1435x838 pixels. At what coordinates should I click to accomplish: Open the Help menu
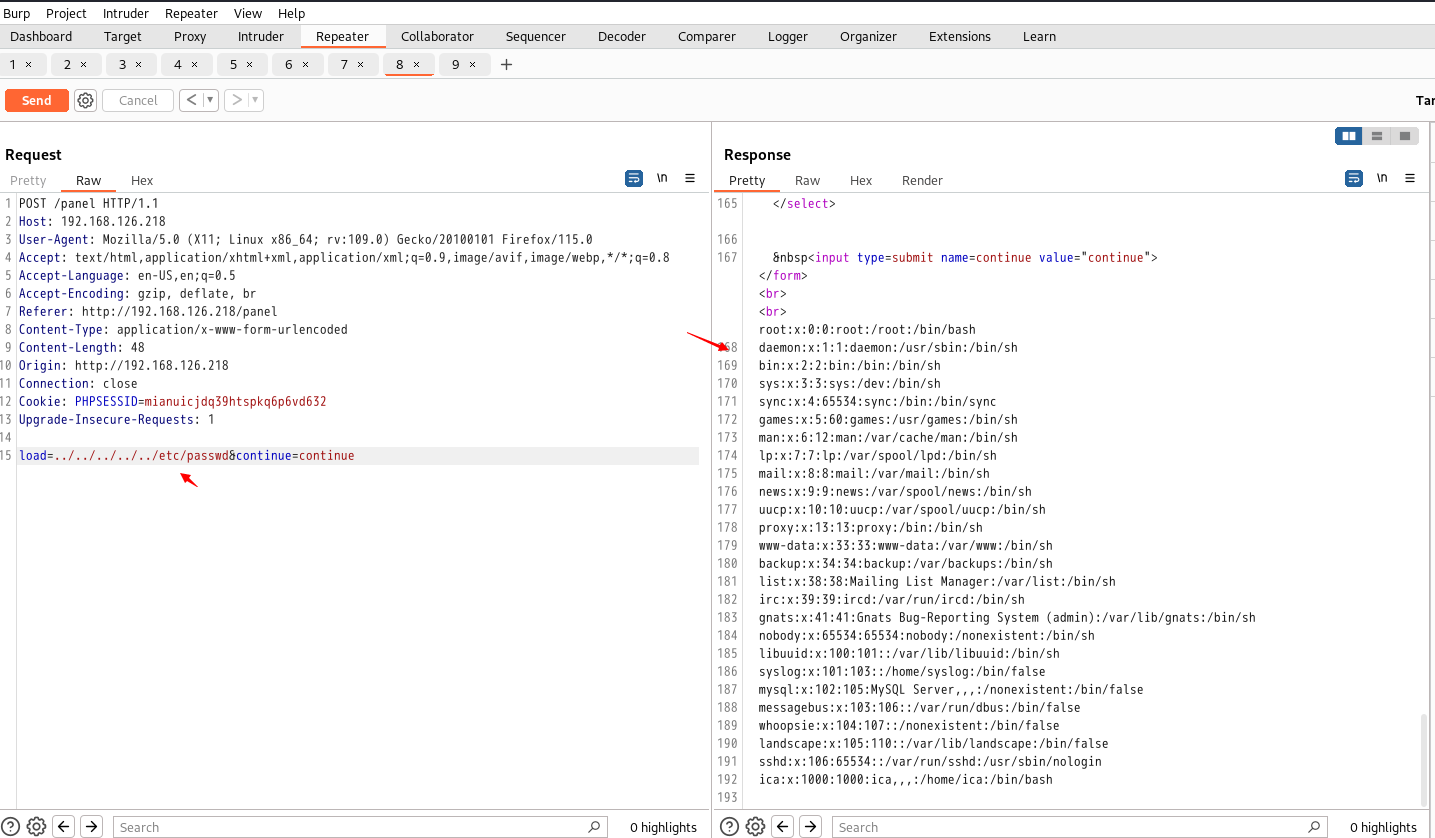292,13
